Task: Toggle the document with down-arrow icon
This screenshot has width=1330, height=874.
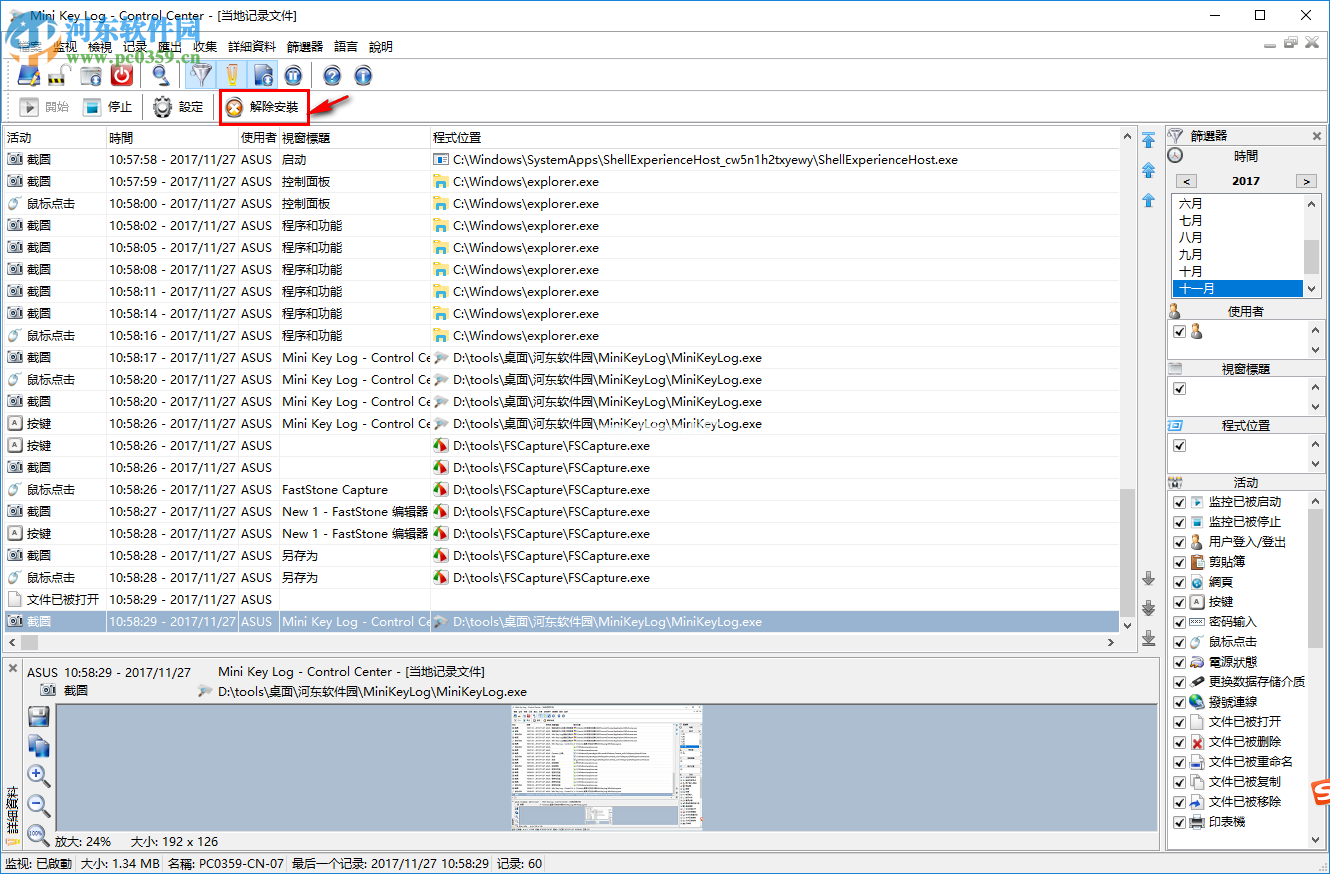Action: click(x=262, y=75)
